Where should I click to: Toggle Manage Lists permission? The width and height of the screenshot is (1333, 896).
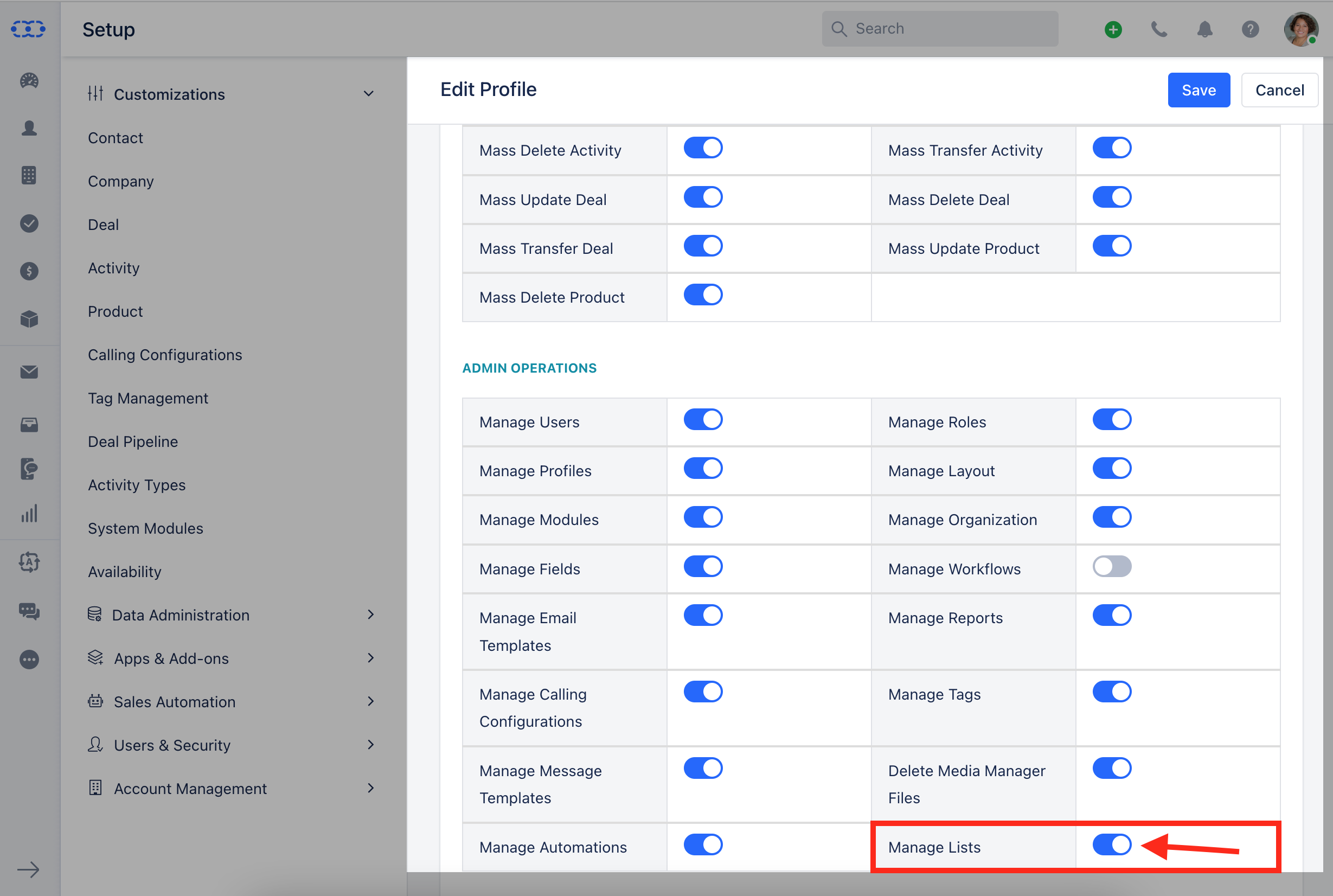[x=1112, y=844]
